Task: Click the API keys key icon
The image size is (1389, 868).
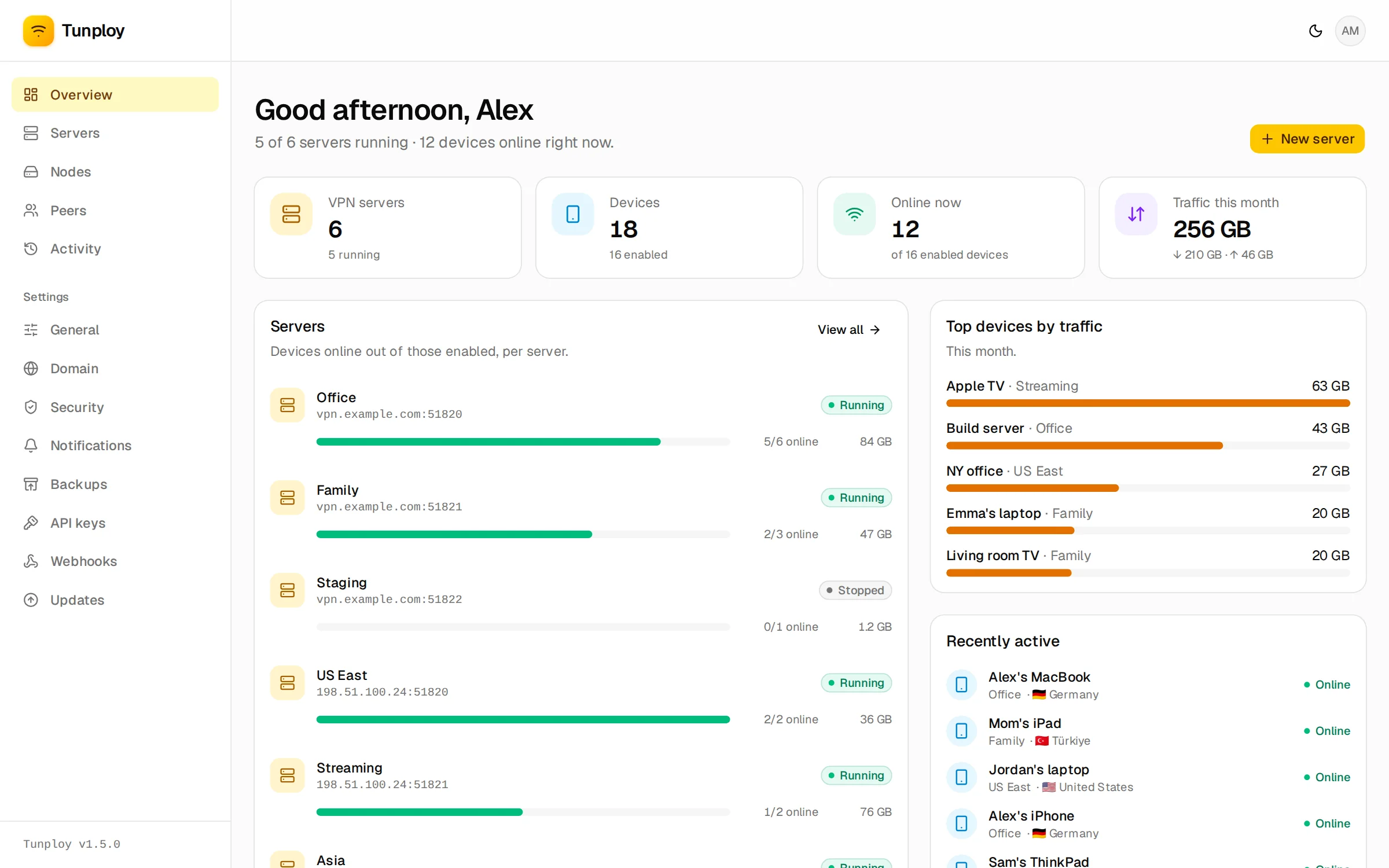Action: click(31, 523)
